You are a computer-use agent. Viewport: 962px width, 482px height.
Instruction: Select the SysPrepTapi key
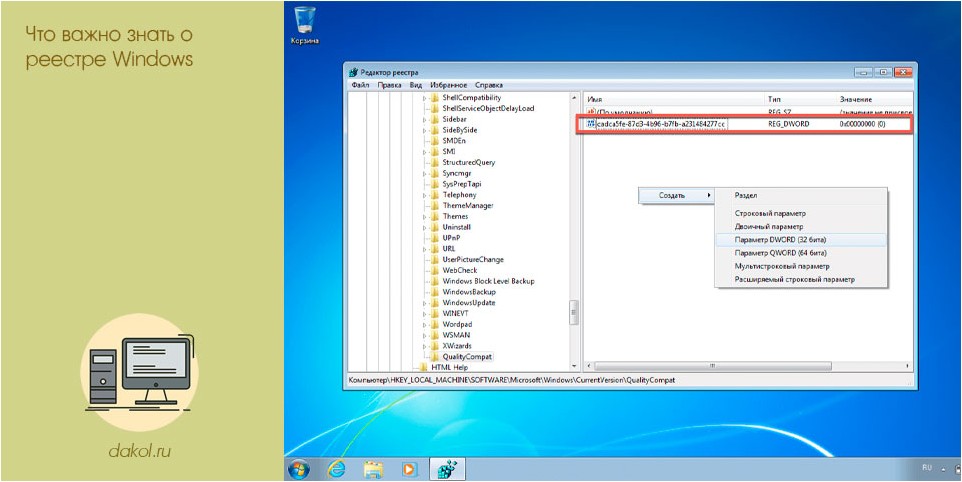[x=461, y=184]
